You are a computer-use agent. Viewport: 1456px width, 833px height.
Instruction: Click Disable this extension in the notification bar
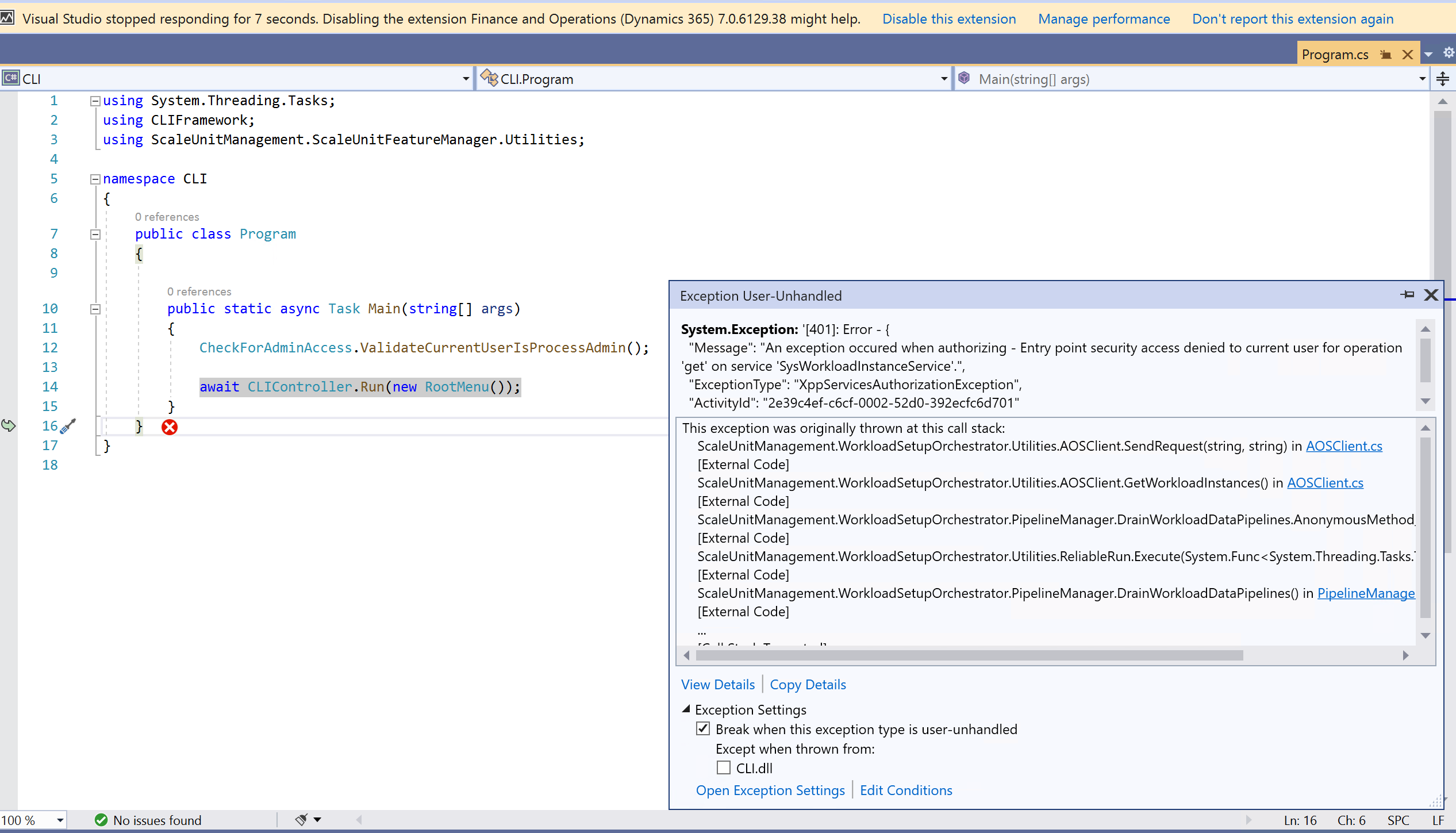click(948, 19)
